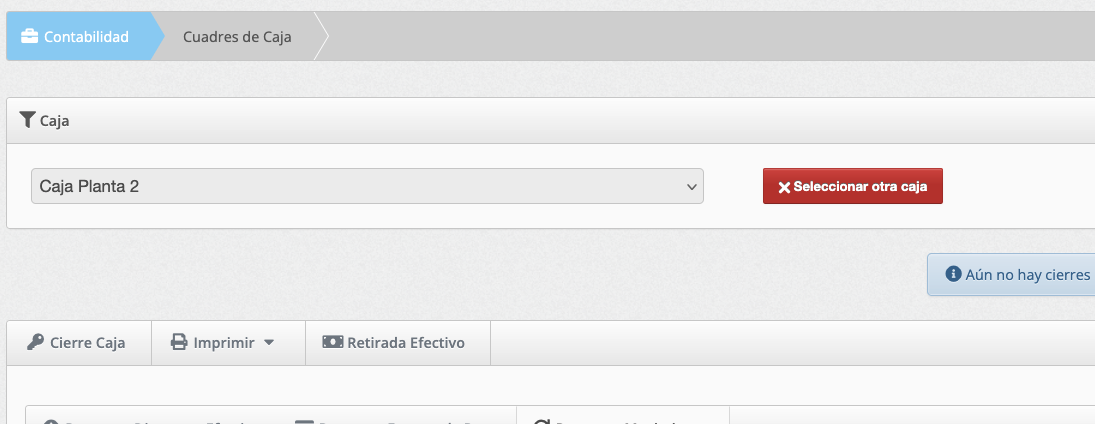Click the key icon for Cierre Caja
Image resolution: width=1095 pixels, height=424 pixels.
(x=36, y=343)
